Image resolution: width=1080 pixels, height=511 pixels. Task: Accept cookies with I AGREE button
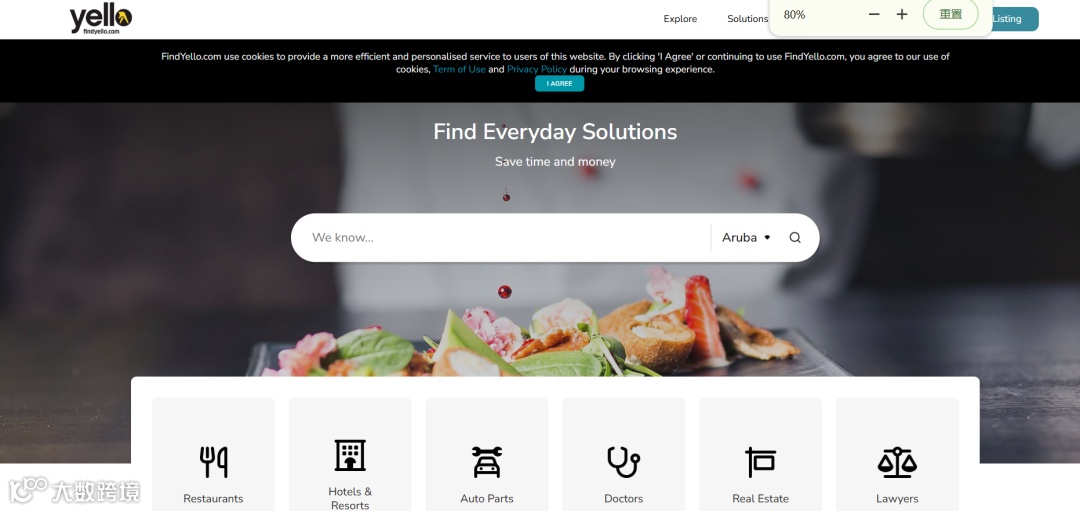point(559,83)
